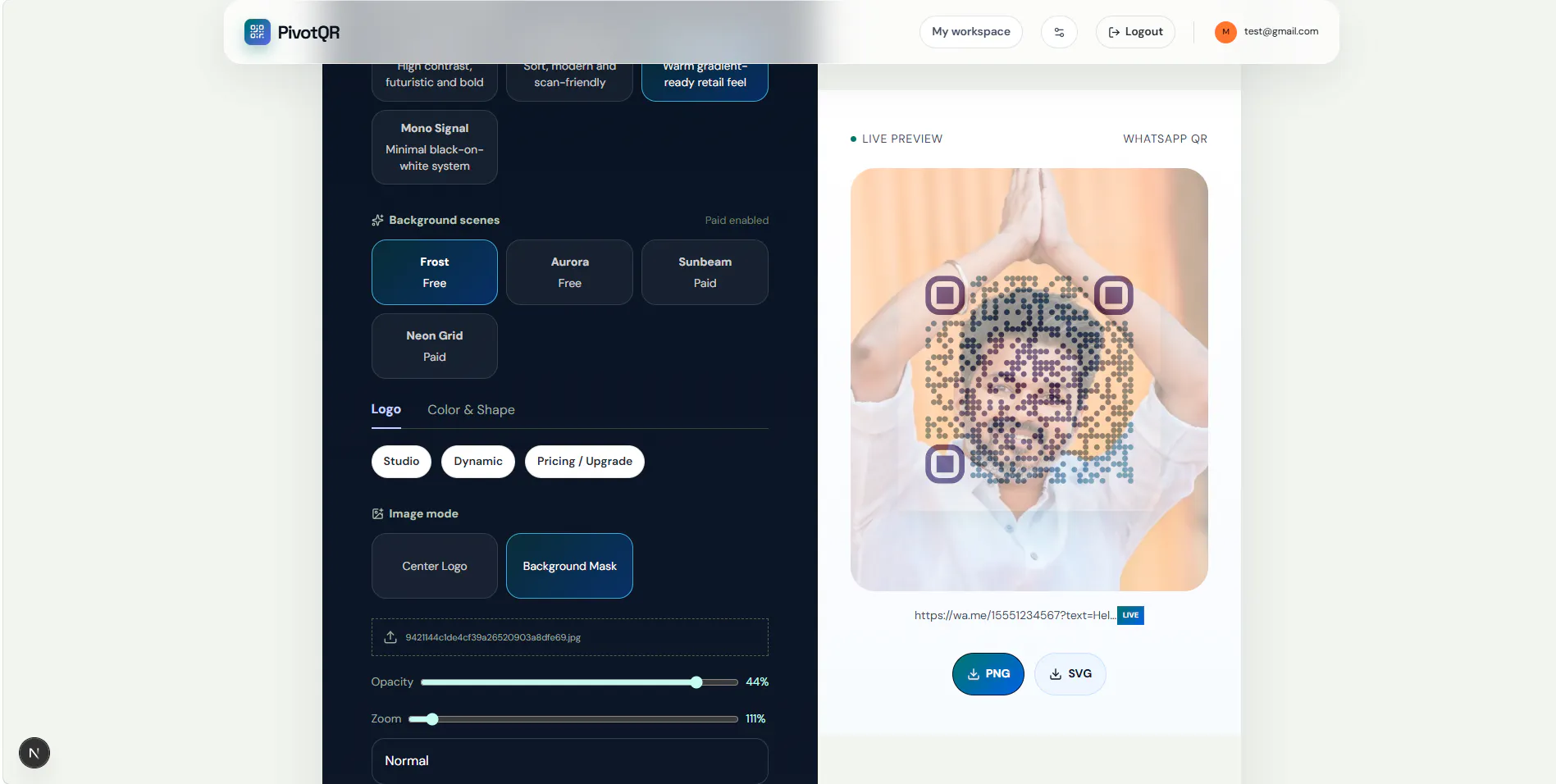Click the 'WHATSAPP QR' label
This screenshot has width=1556, height=784.
1166,139
